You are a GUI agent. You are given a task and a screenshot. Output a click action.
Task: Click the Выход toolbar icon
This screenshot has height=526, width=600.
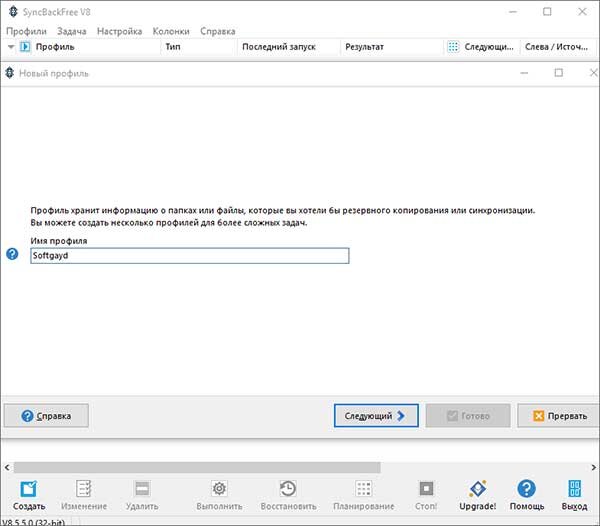574,489
